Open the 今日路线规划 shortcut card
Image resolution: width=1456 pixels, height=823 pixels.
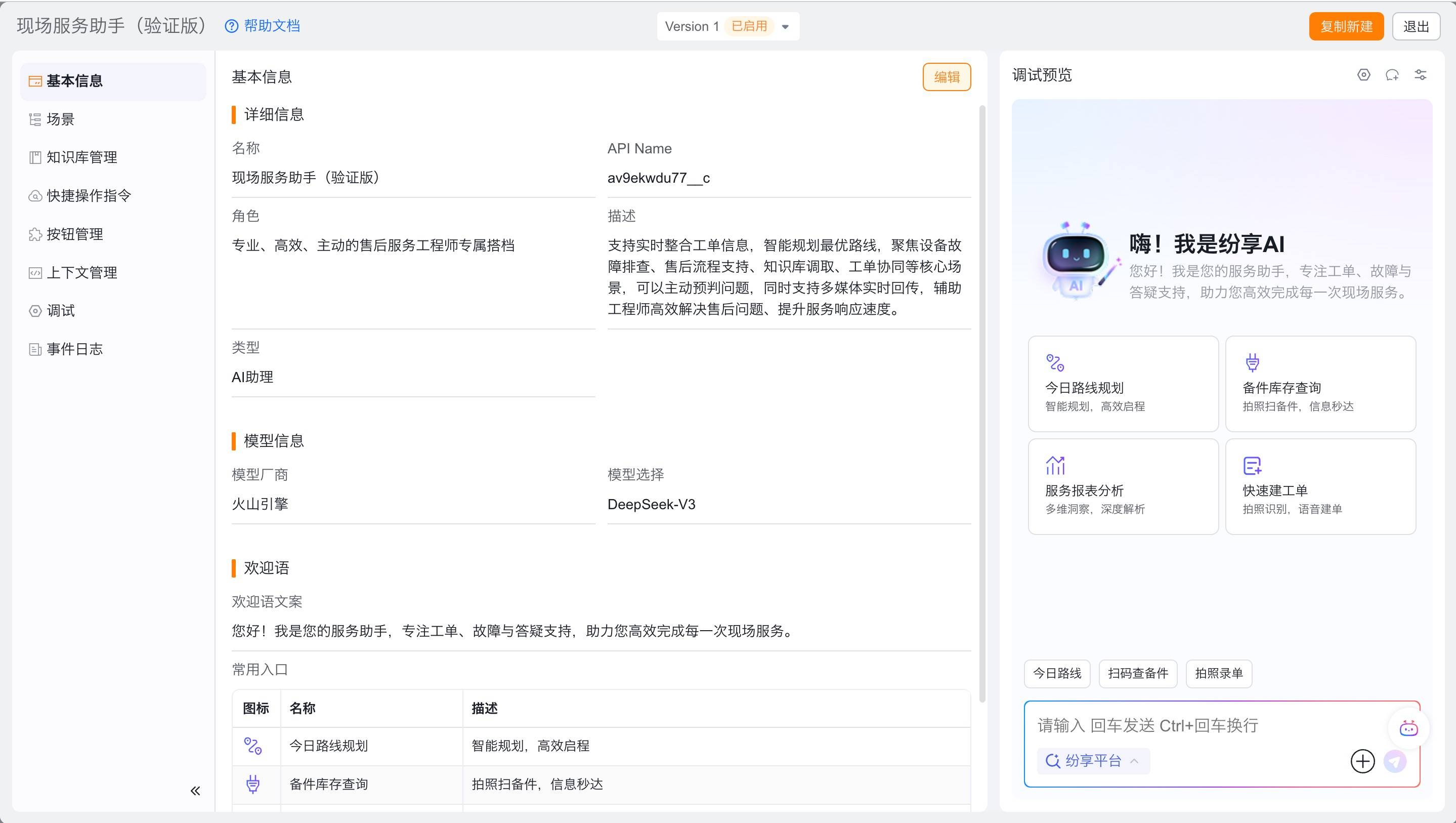pos(1123,384)
